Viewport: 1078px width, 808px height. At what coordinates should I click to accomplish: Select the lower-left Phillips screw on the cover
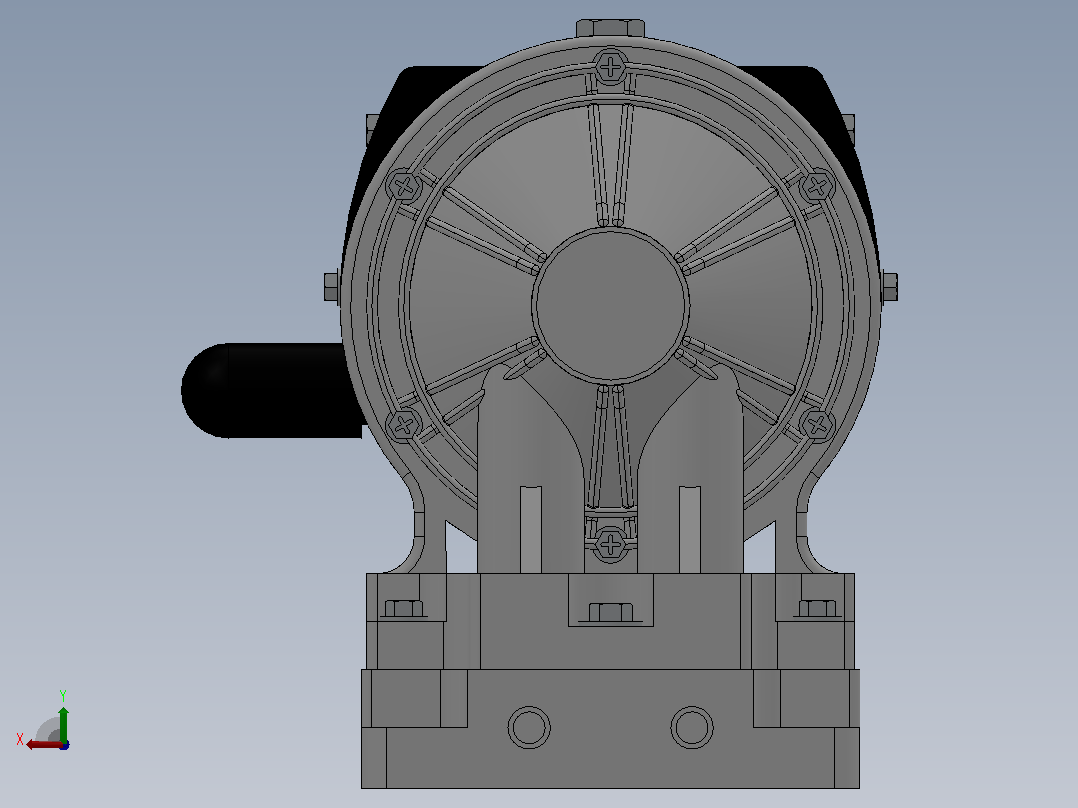point(404,425)
